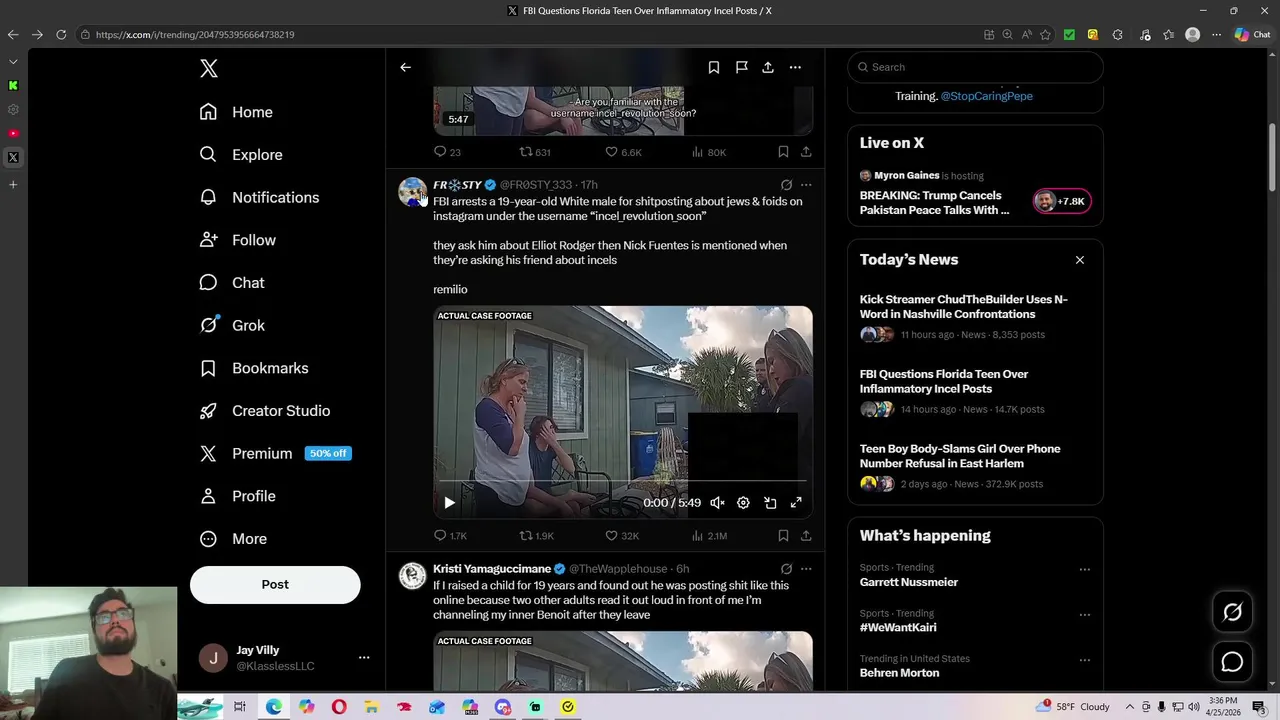
Task: Click the Post button
Action: tap(275, 584)
